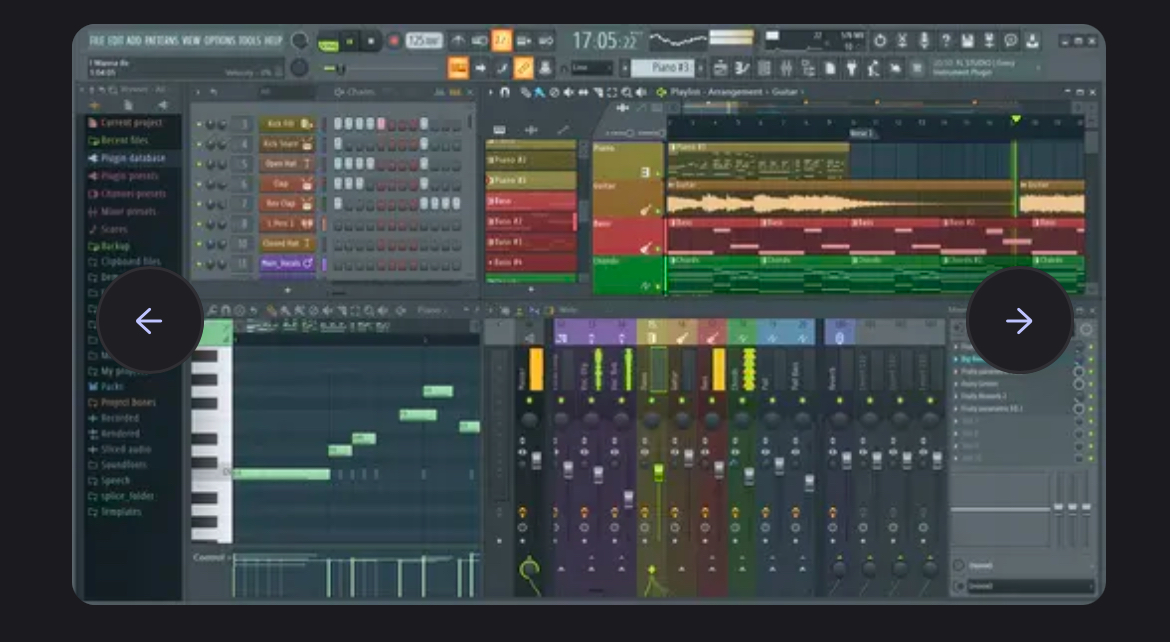Viewport: 1170px width, 642px height.
Task: Open the Line snap dropdown in the toolbar
Action: coord(592,68)
